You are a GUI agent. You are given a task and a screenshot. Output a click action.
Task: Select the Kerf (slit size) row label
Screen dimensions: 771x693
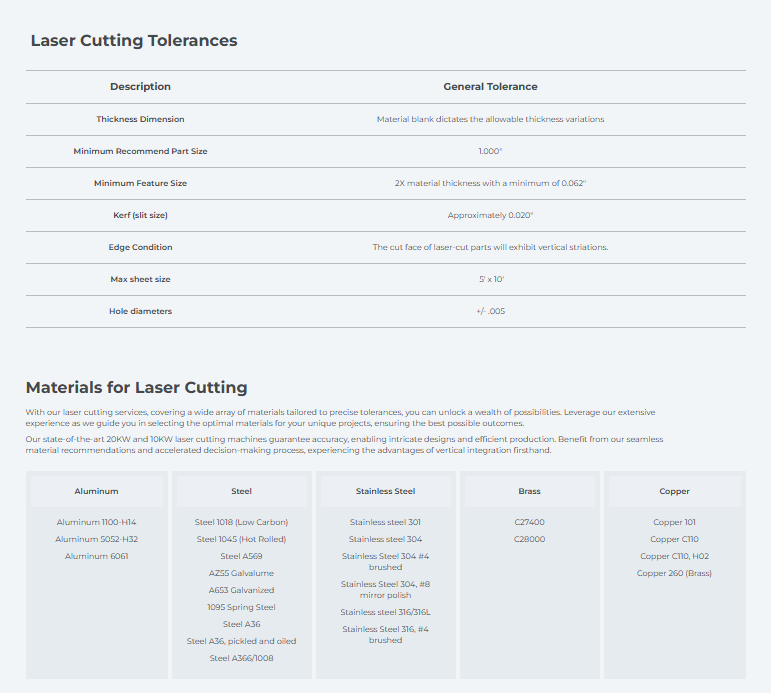pos(140,215)
